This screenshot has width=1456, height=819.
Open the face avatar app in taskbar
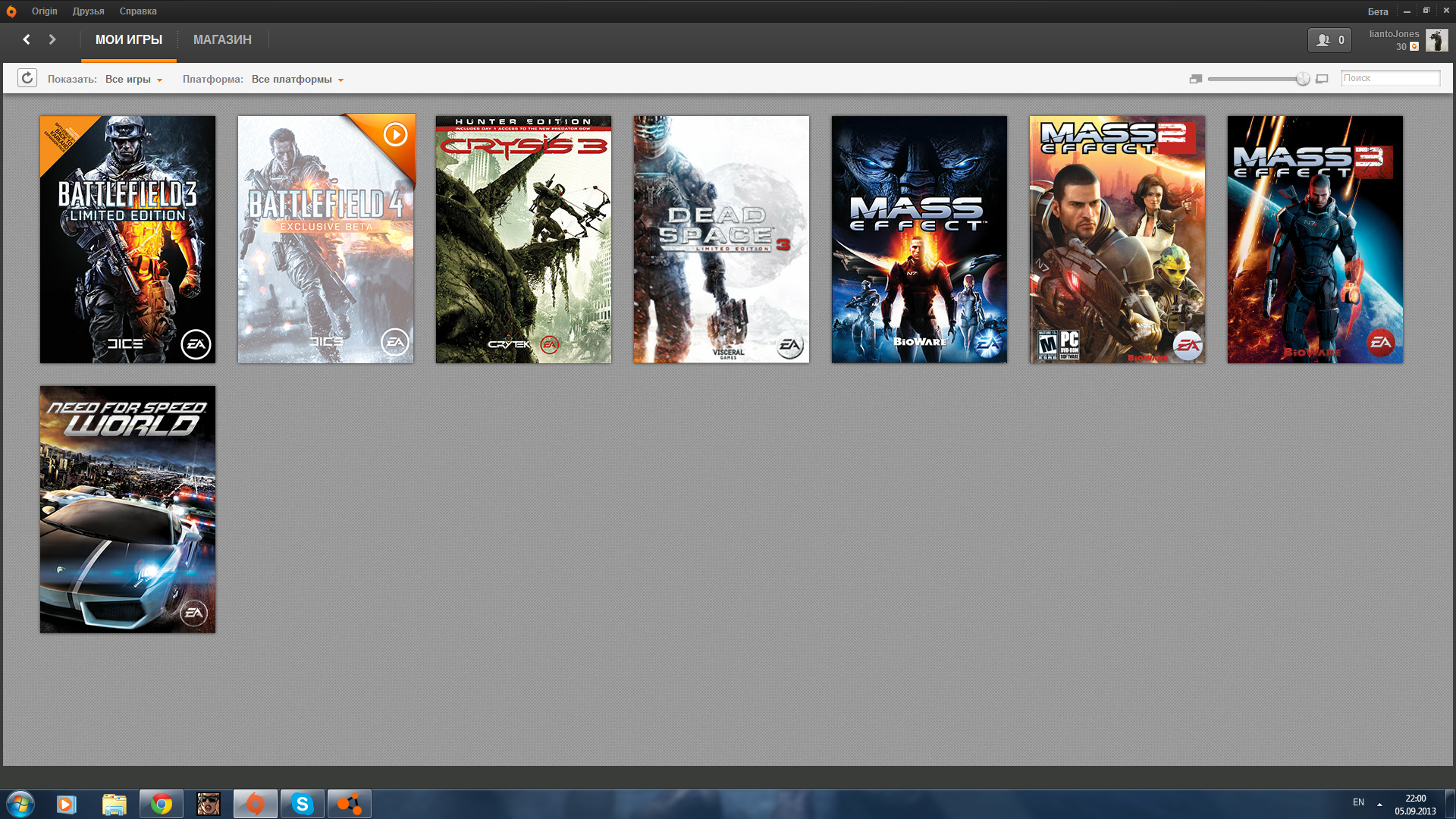tap(209, 804)
